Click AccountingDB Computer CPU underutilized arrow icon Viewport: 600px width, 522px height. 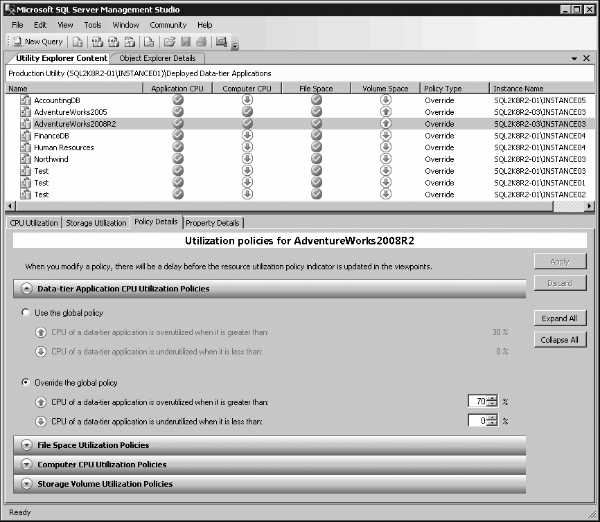pyautogui.click(x=247, y=100)
